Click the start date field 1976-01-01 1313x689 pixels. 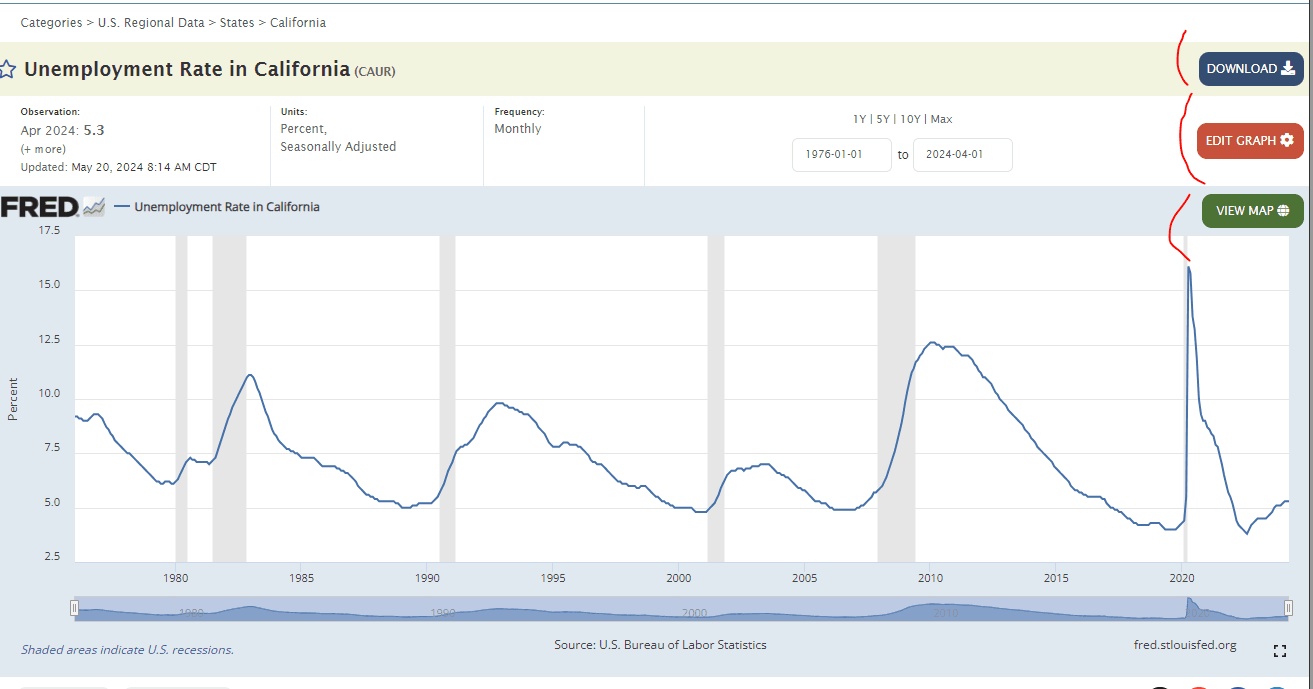pos(841,155)
